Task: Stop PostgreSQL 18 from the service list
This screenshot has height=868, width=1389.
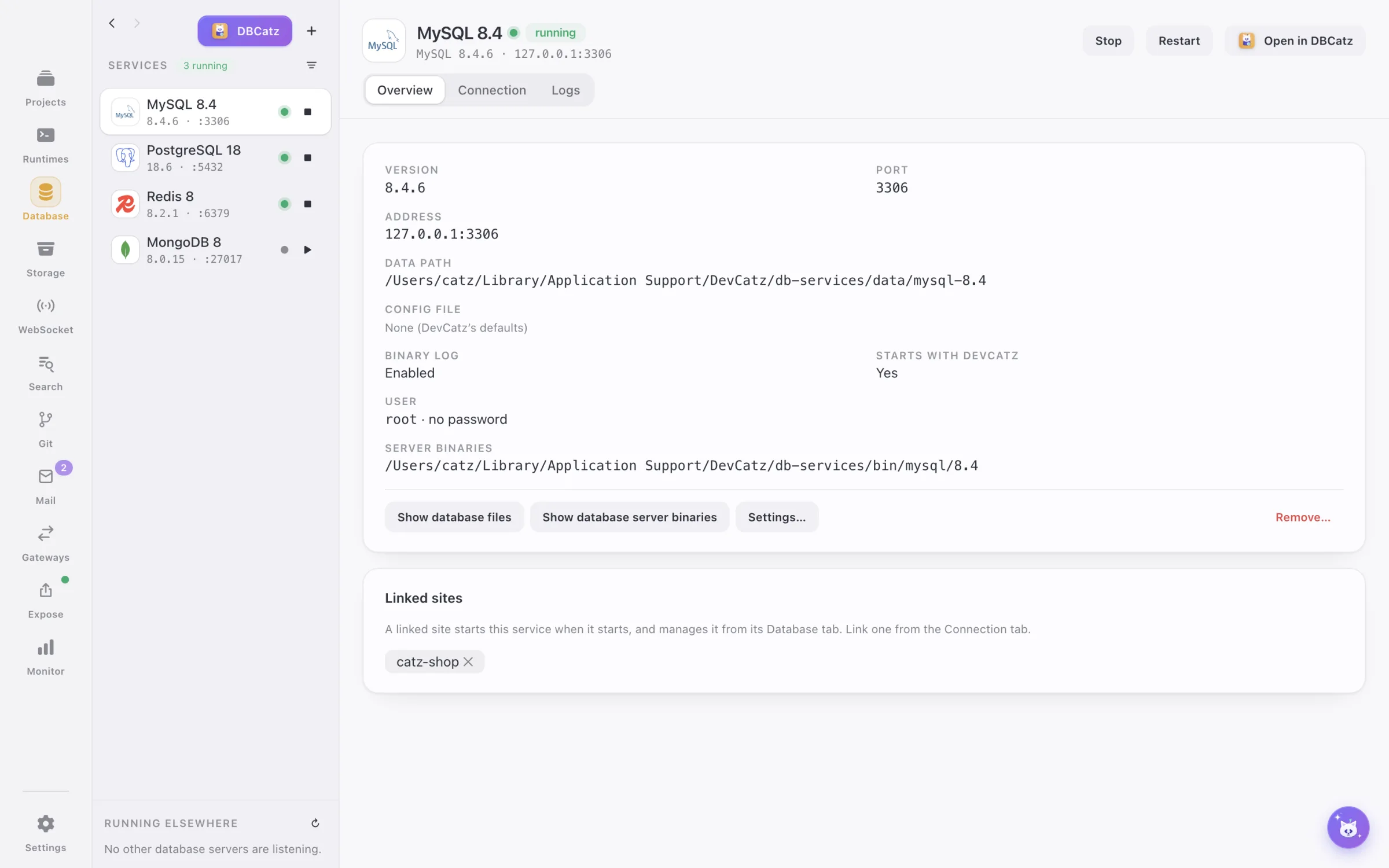Action: coord(308,157)
